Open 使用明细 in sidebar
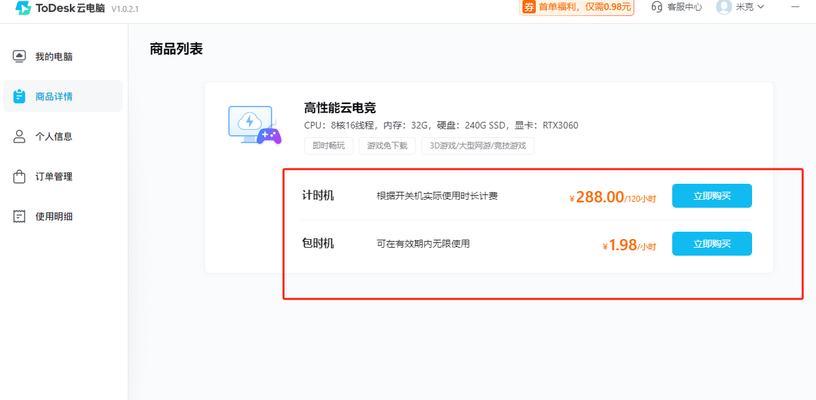 point(63,216)
